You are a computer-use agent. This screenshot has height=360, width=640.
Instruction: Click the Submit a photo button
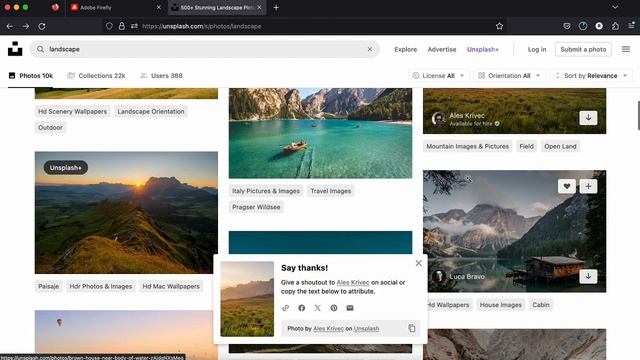pos(583,49)
